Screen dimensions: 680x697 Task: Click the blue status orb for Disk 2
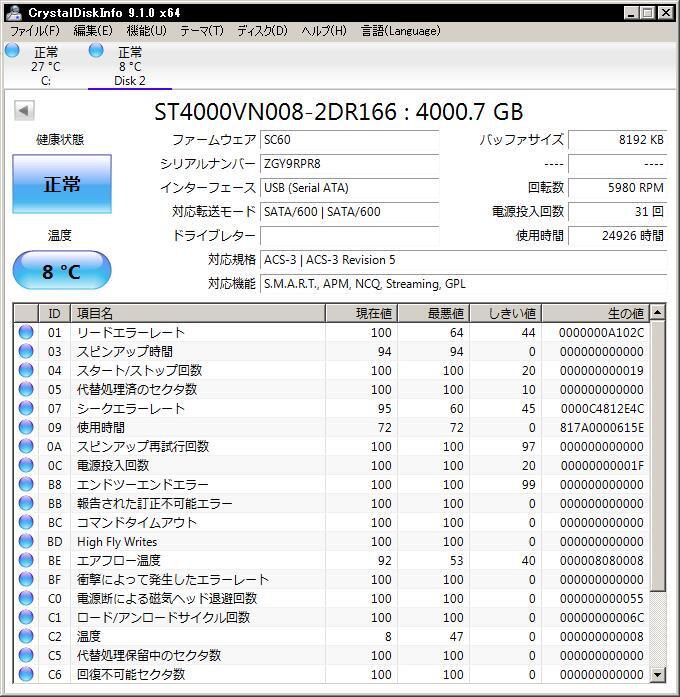tap(96, 51)
